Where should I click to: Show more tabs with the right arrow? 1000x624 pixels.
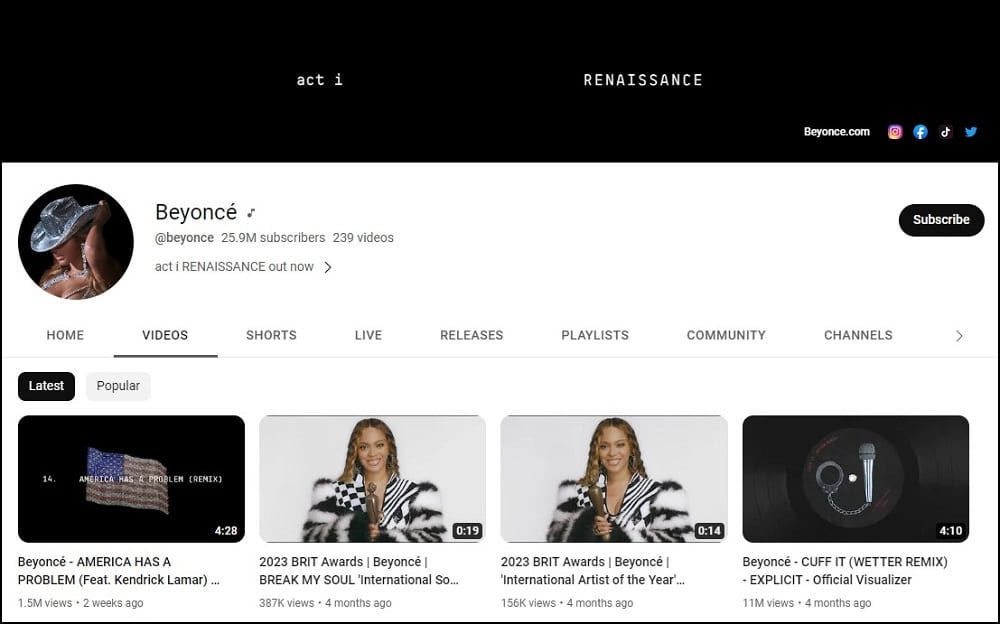point(959,336)
